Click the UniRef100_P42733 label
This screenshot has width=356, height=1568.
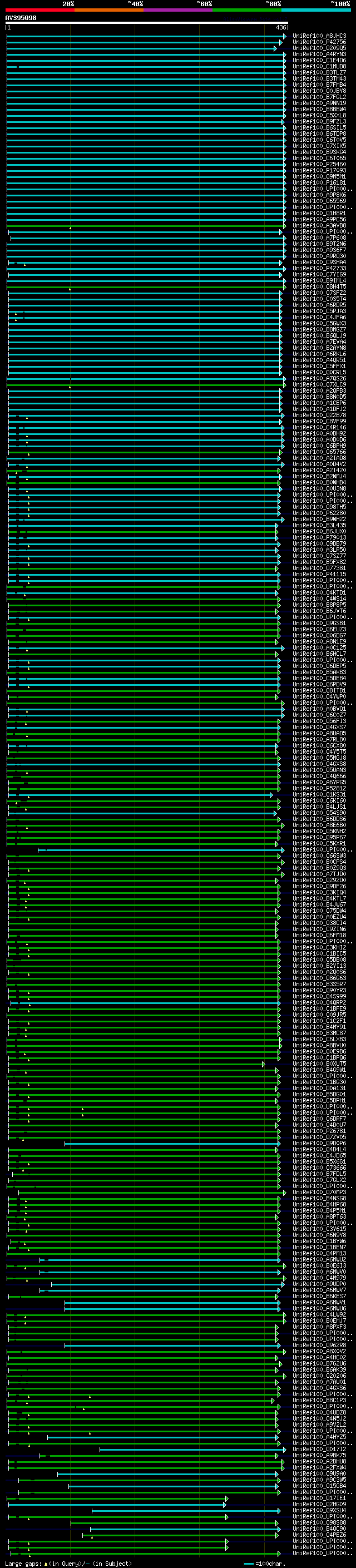[x=319, y=269]
